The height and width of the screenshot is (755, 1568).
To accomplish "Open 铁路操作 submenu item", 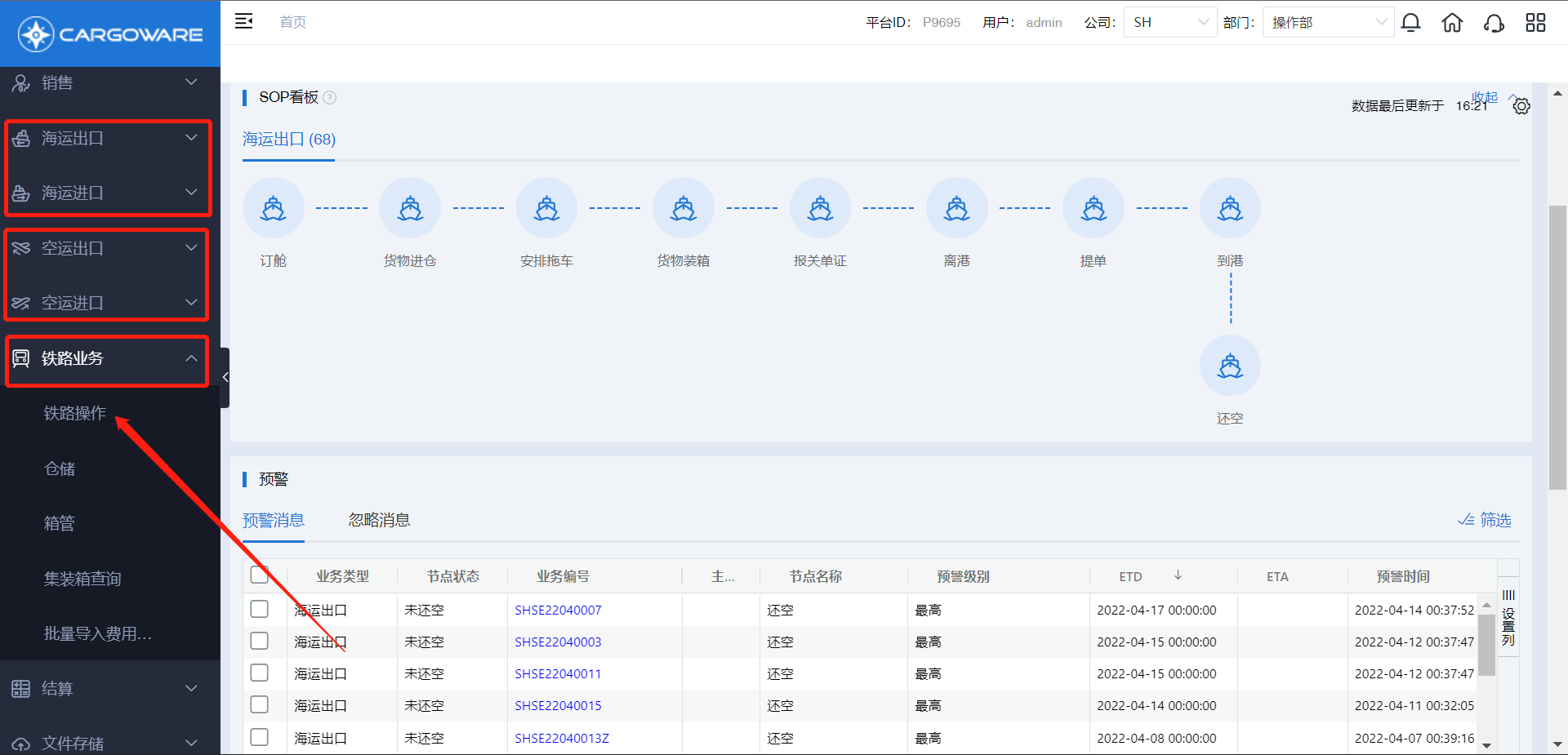I will pyautogui.click(x=75, y=413).
